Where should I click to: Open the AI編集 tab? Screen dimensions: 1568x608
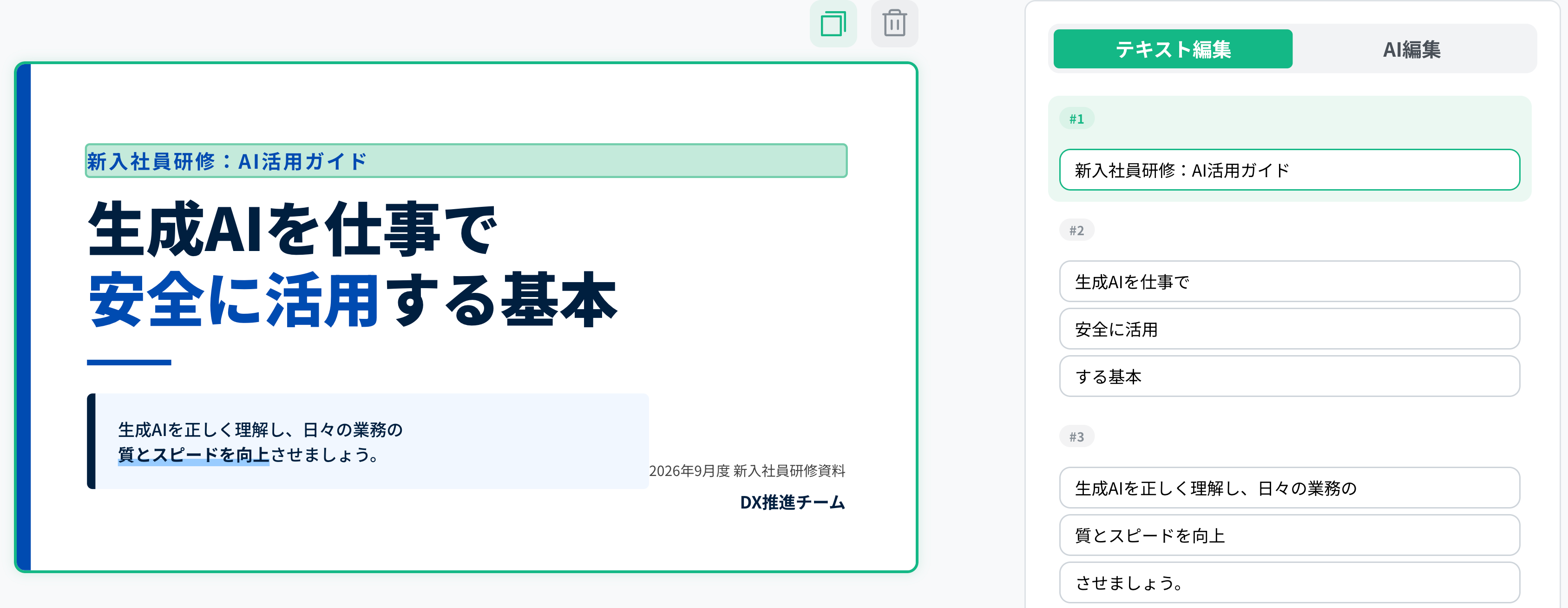pyautogui.click(x=1411, y=49)
